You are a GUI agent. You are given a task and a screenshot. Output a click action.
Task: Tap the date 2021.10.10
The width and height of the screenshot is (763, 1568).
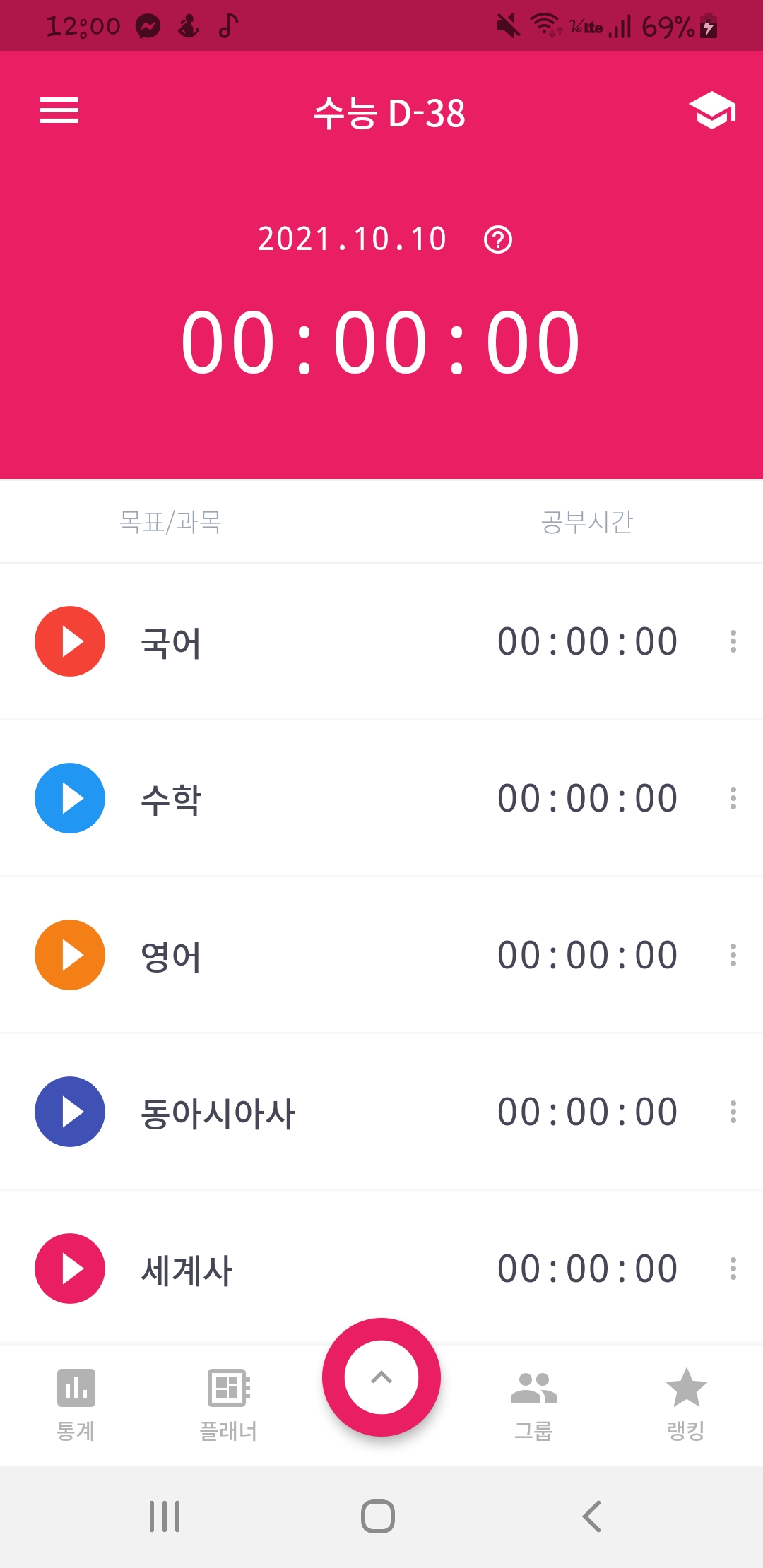pyautogui.click(x=352, y=239)
